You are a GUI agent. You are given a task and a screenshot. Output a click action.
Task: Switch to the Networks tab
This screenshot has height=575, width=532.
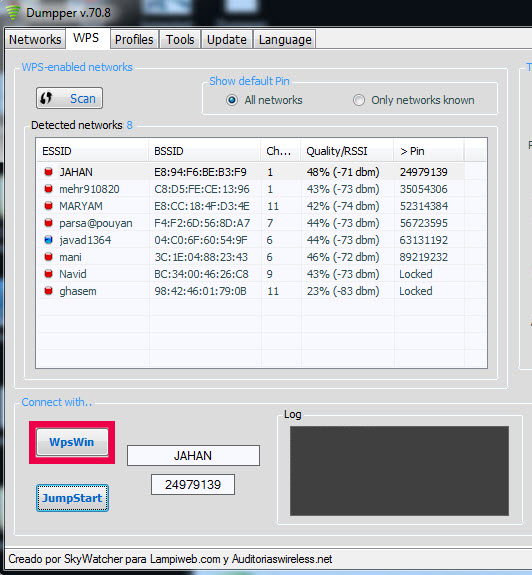(x=35, y=39)
